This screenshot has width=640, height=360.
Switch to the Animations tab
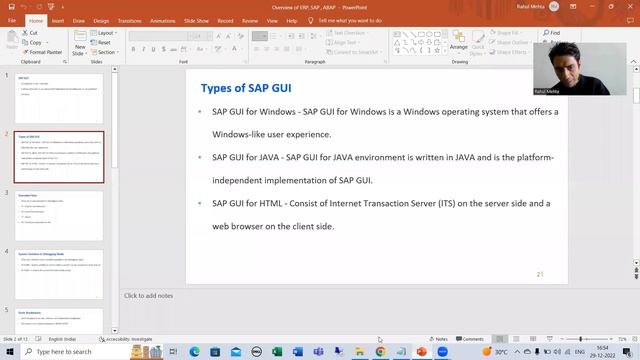[x=162, y=20]
